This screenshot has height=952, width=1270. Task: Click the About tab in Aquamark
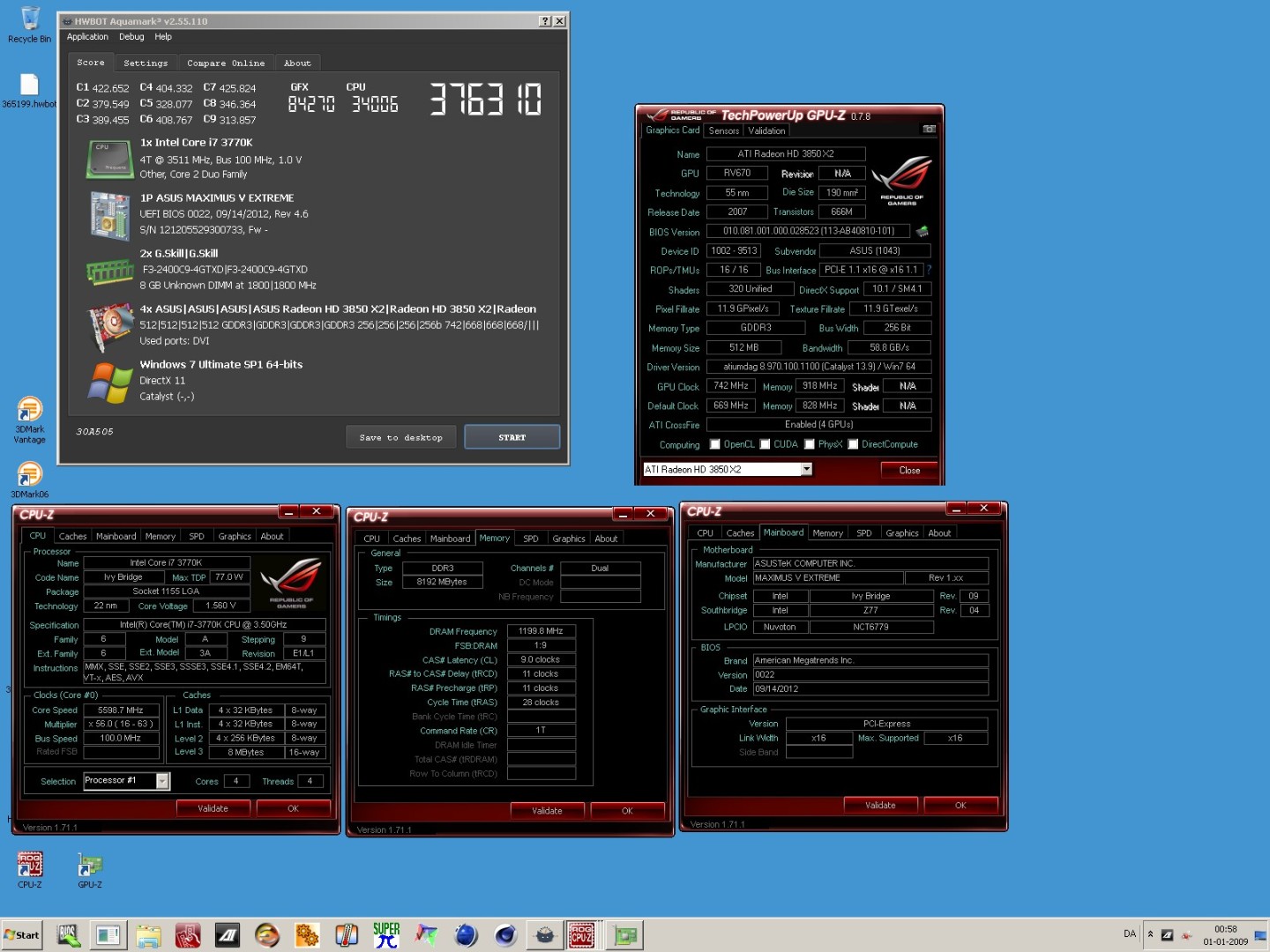297,63
